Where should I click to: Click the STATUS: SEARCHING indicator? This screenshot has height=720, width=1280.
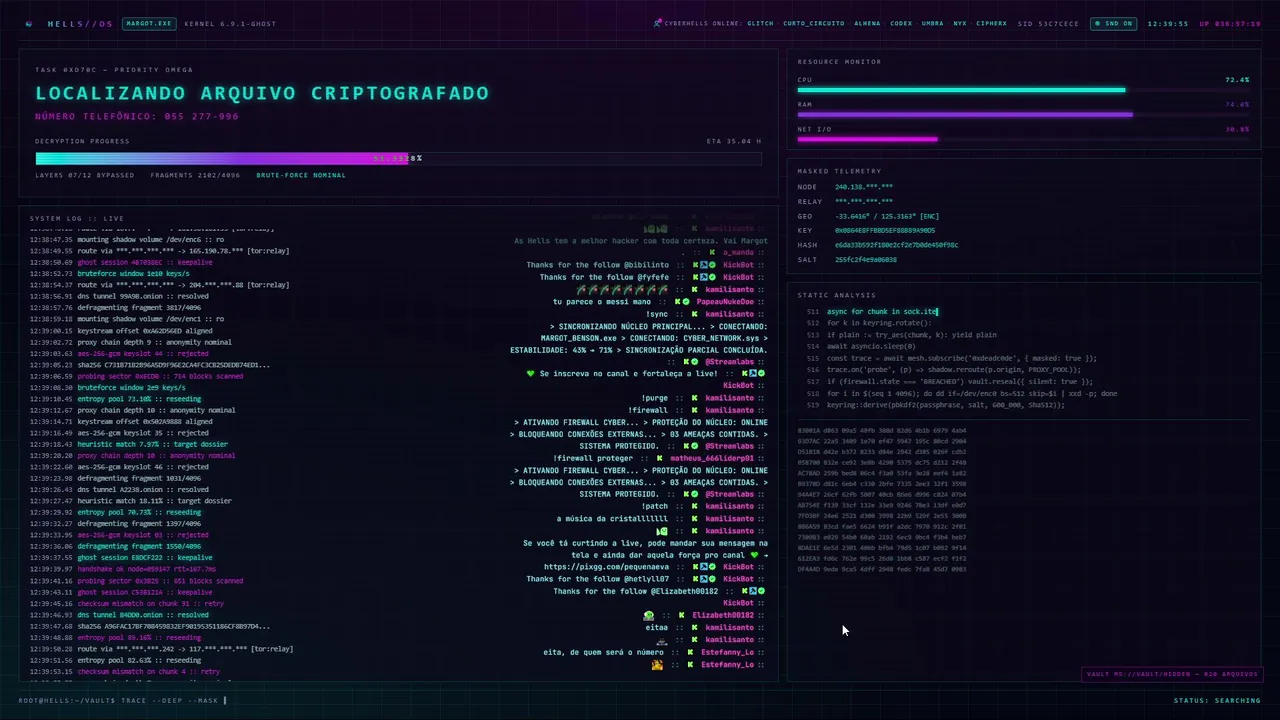(x=1217, y=700)
